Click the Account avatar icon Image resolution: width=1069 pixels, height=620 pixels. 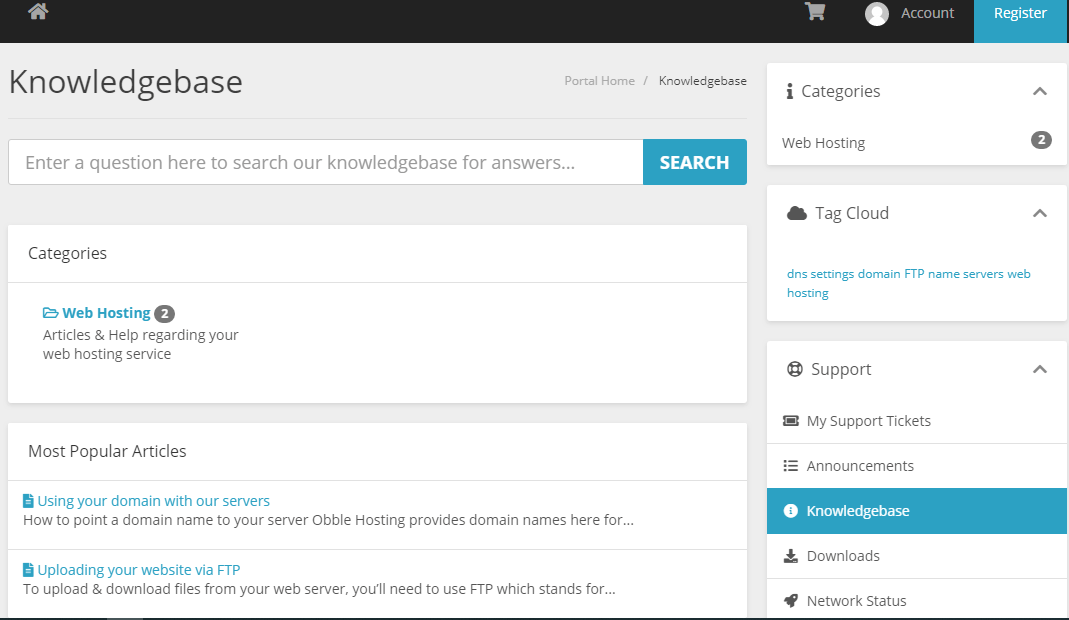[x=877, y=14]
